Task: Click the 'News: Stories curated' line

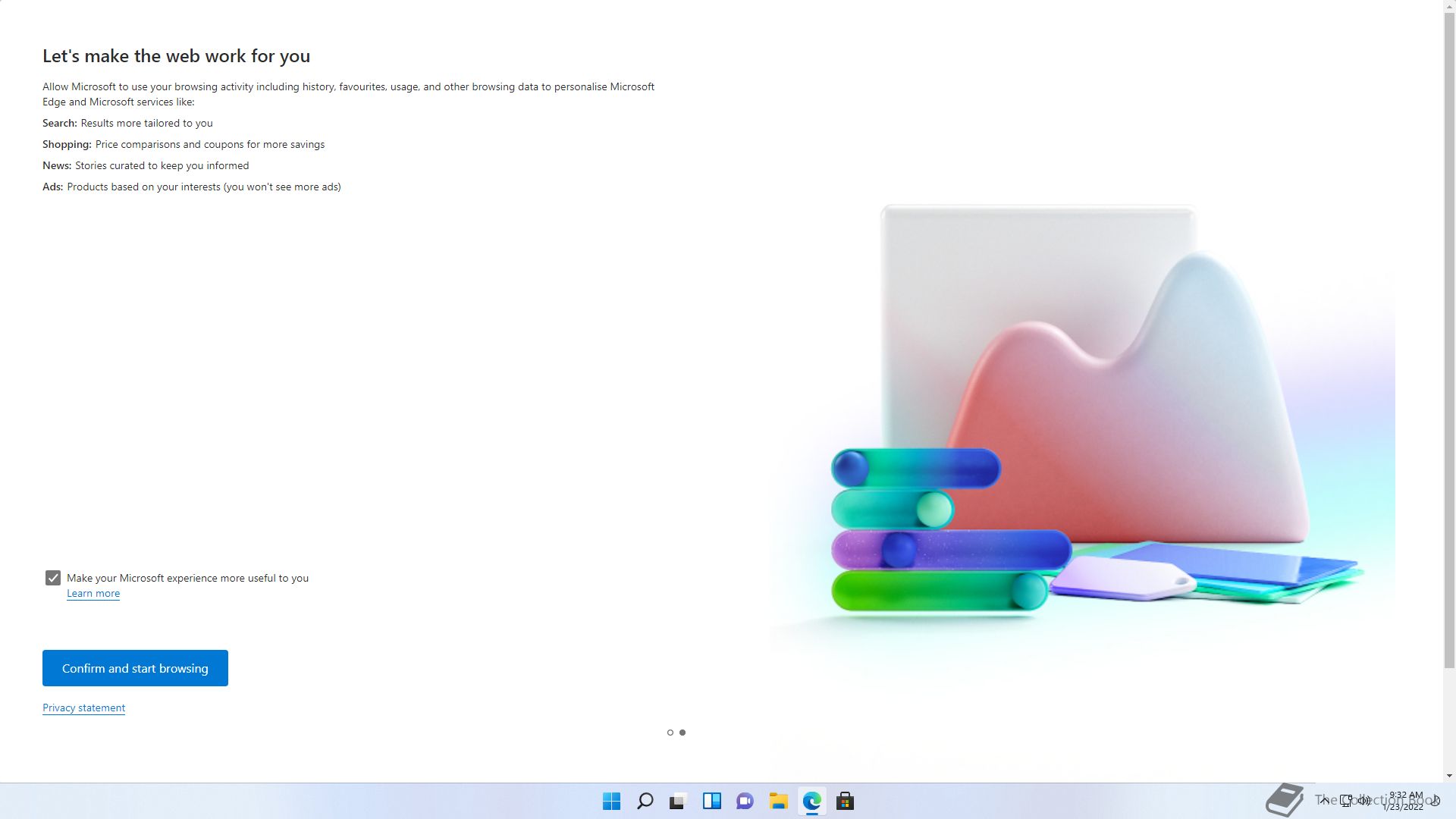Action: tap(146, 165)
